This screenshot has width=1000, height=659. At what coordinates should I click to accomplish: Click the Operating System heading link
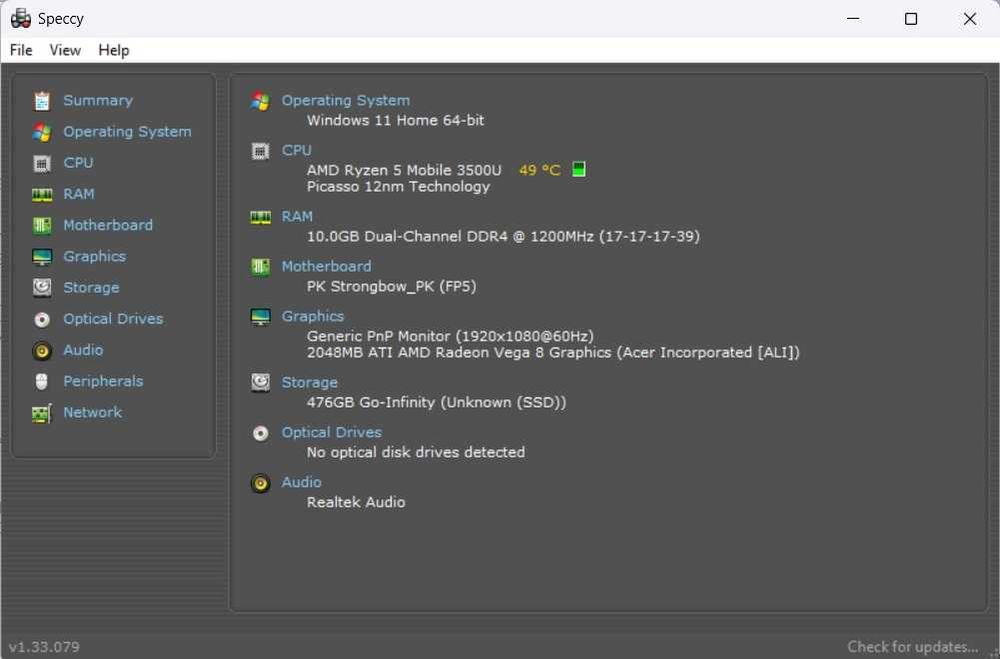pyautogui.click(x=346, y=101)
